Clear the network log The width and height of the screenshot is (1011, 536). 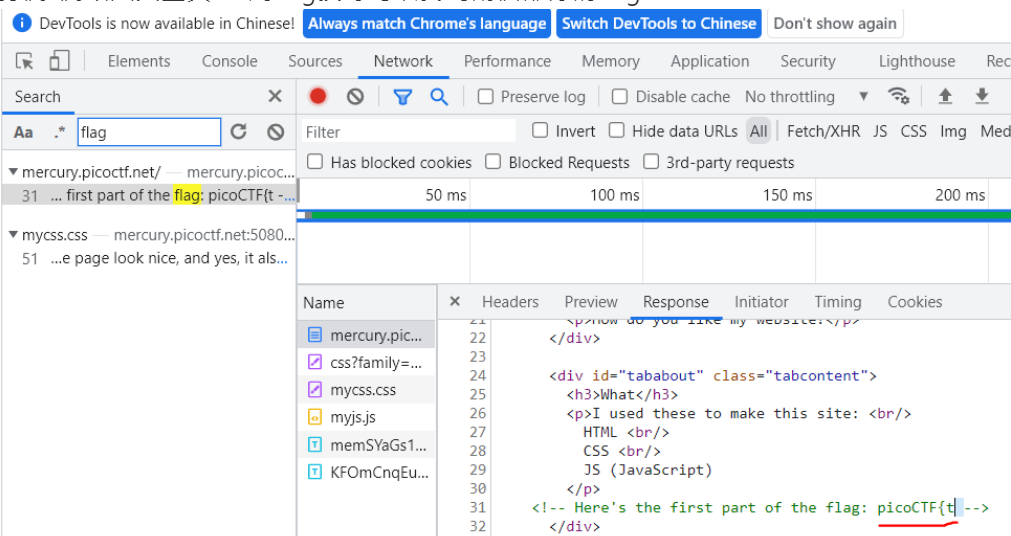point(355,97)
